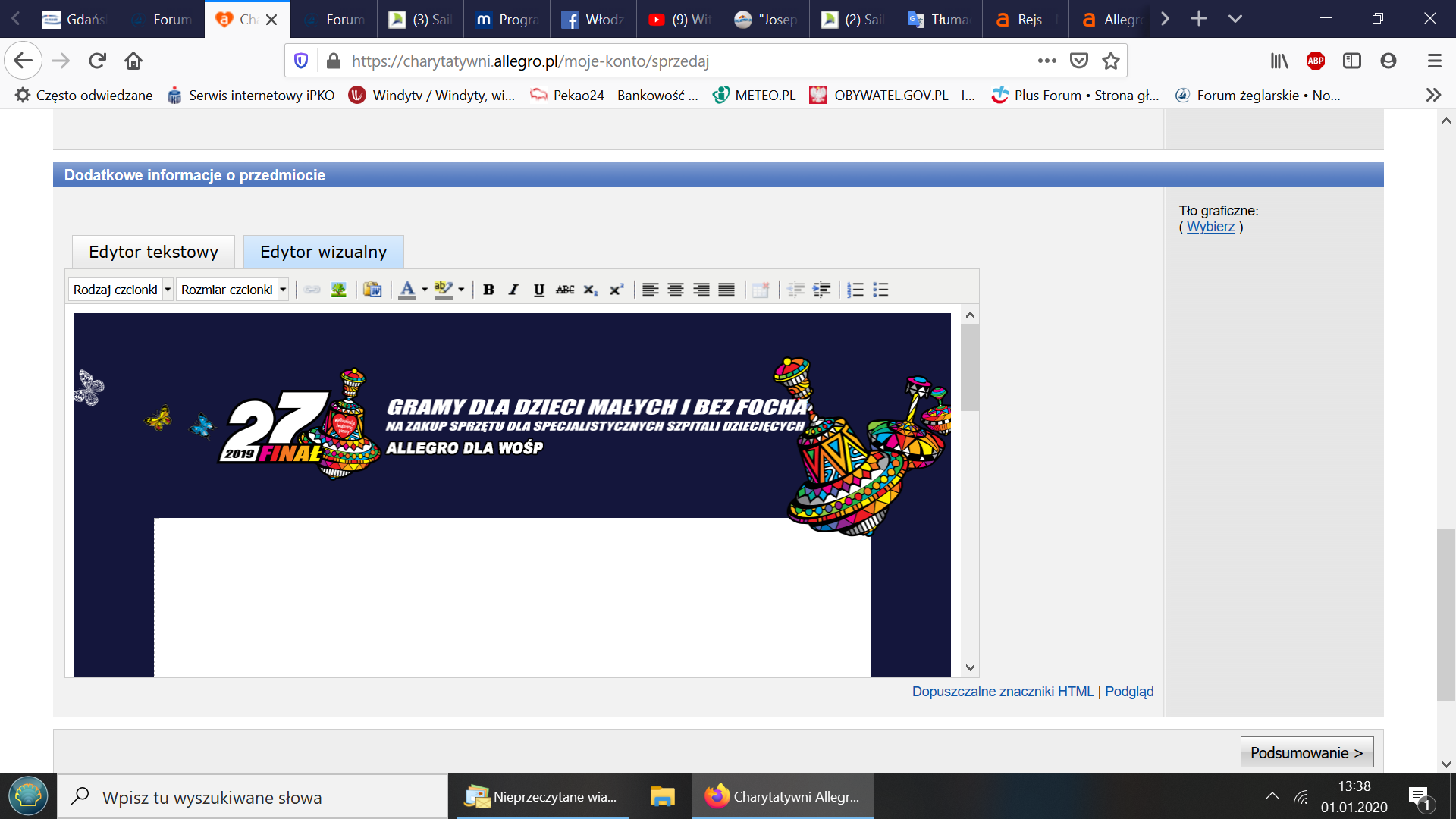Click the decrease indent icon
The height and width of the screenshot is (819, 1456).
[x=795, y=290]
